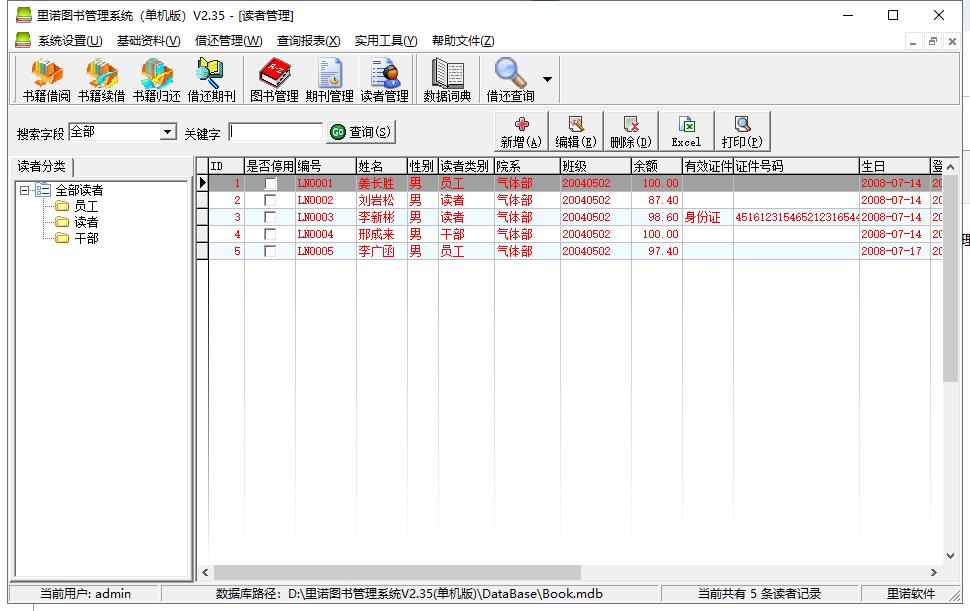Select reader name 李广函
The height and width of the screenshot is (611, 970).
point(376,252)
